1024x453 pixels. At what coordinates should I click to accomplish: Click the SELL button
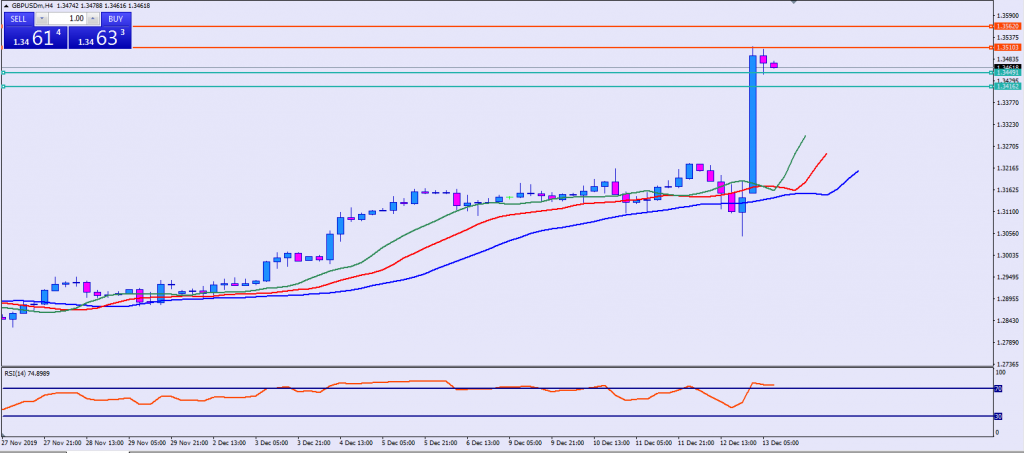(x=20, y=18)
